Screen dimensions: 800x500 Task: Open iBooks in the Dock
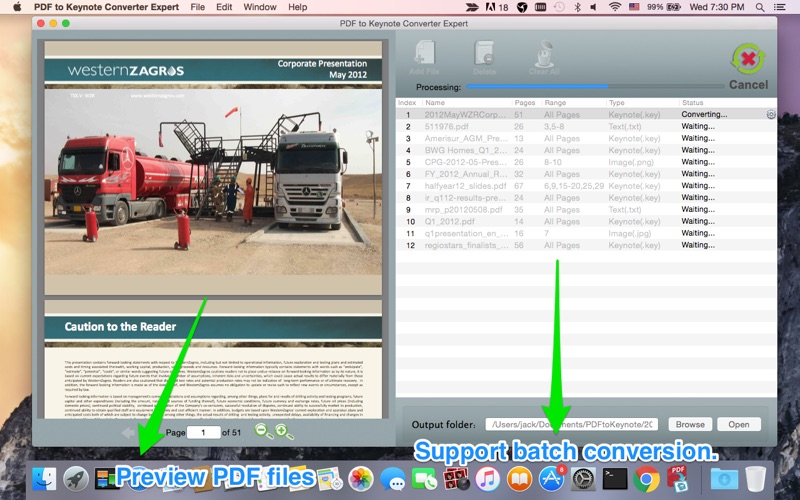[x=519, y=479]
